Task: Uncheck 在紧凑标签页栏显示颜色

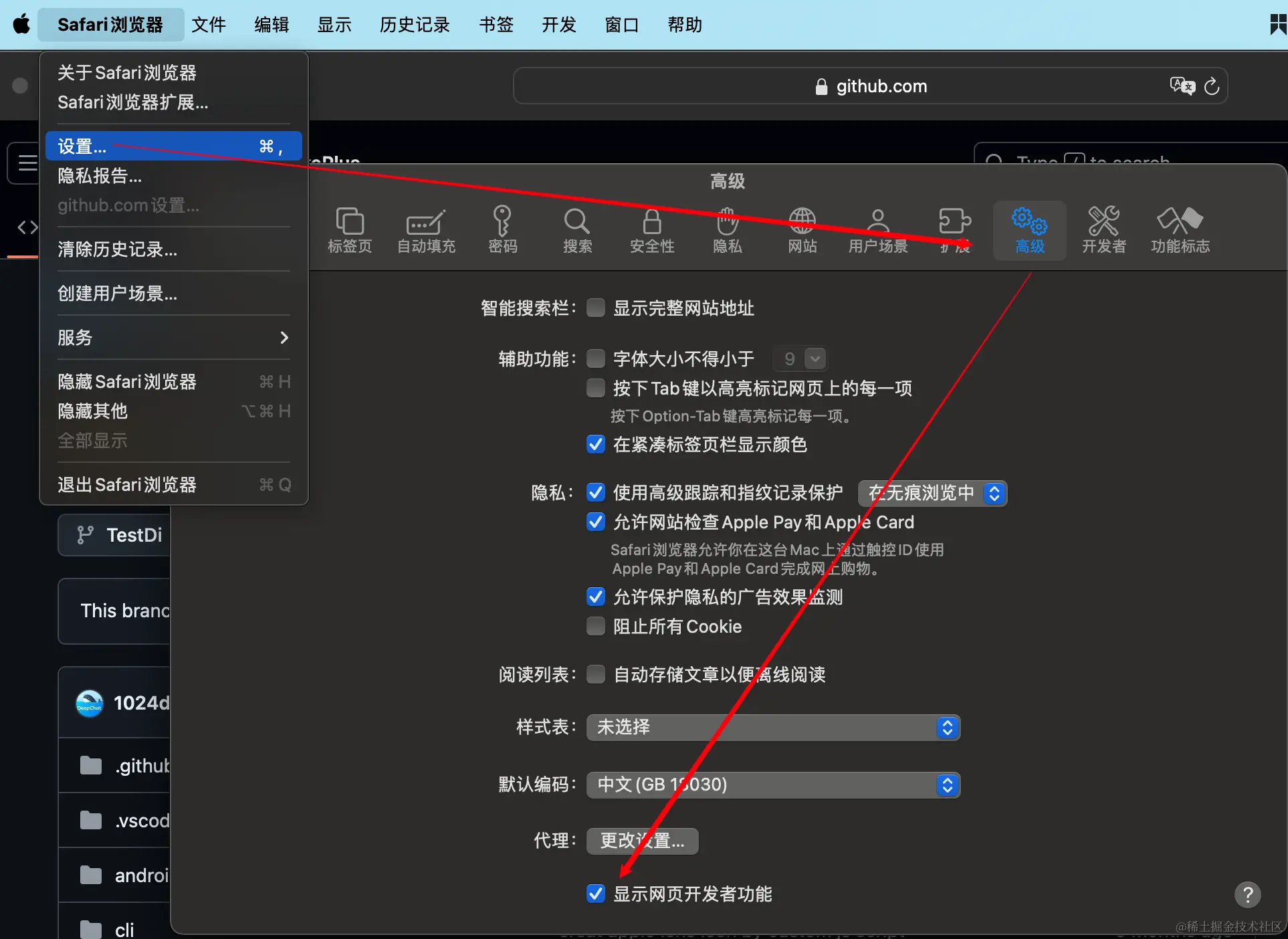Action: coord(595,444)
